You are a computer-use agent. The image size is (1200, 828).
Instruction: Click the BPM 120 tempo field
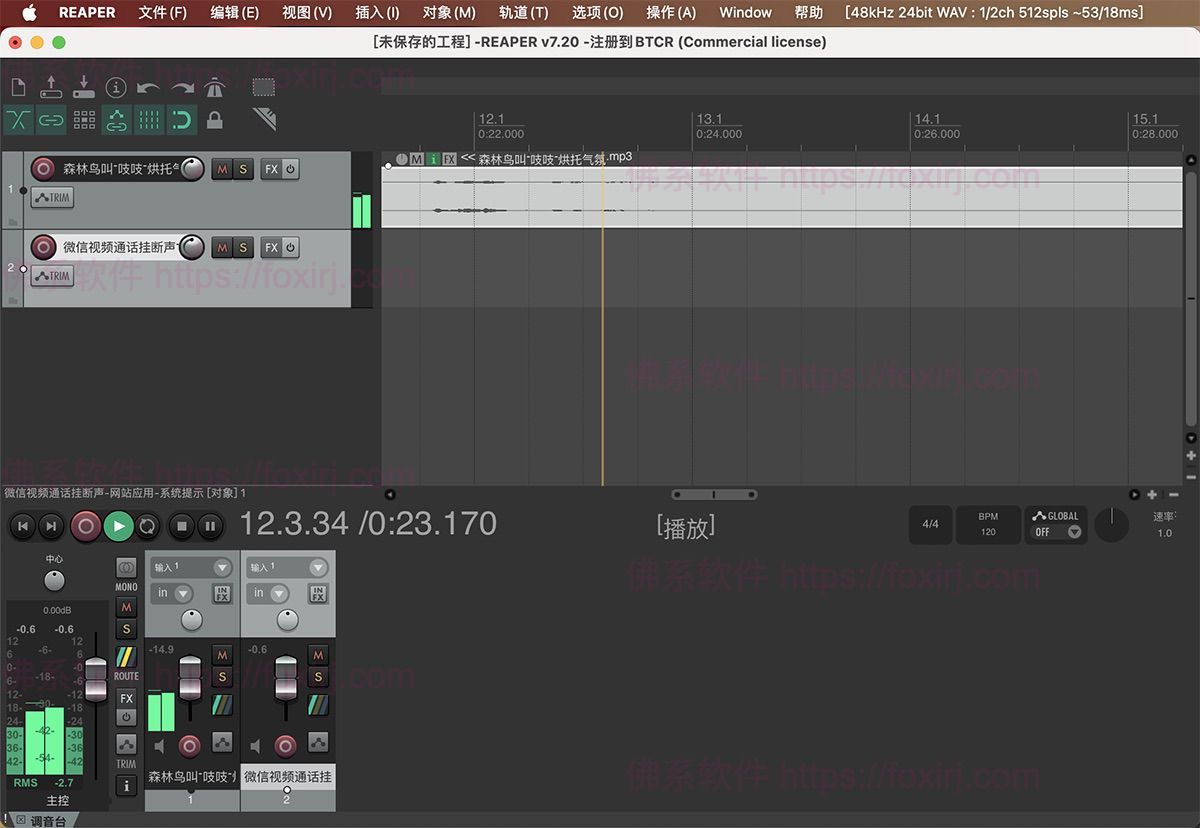click(988, 525)
